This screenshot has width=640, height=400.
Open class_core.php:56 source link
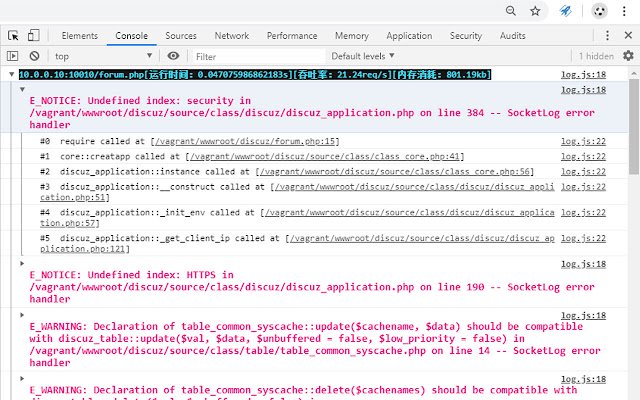[x=395, y=171]
